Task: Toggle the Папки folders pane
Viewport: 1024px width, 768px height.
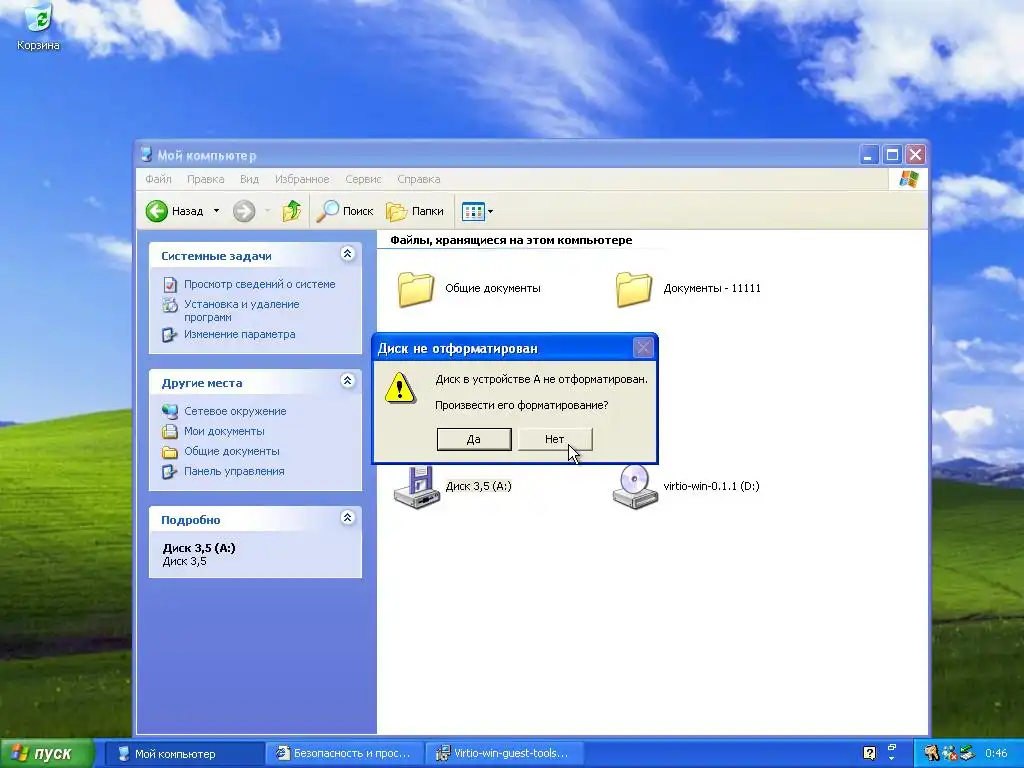Action: click(x=415, y=211)
